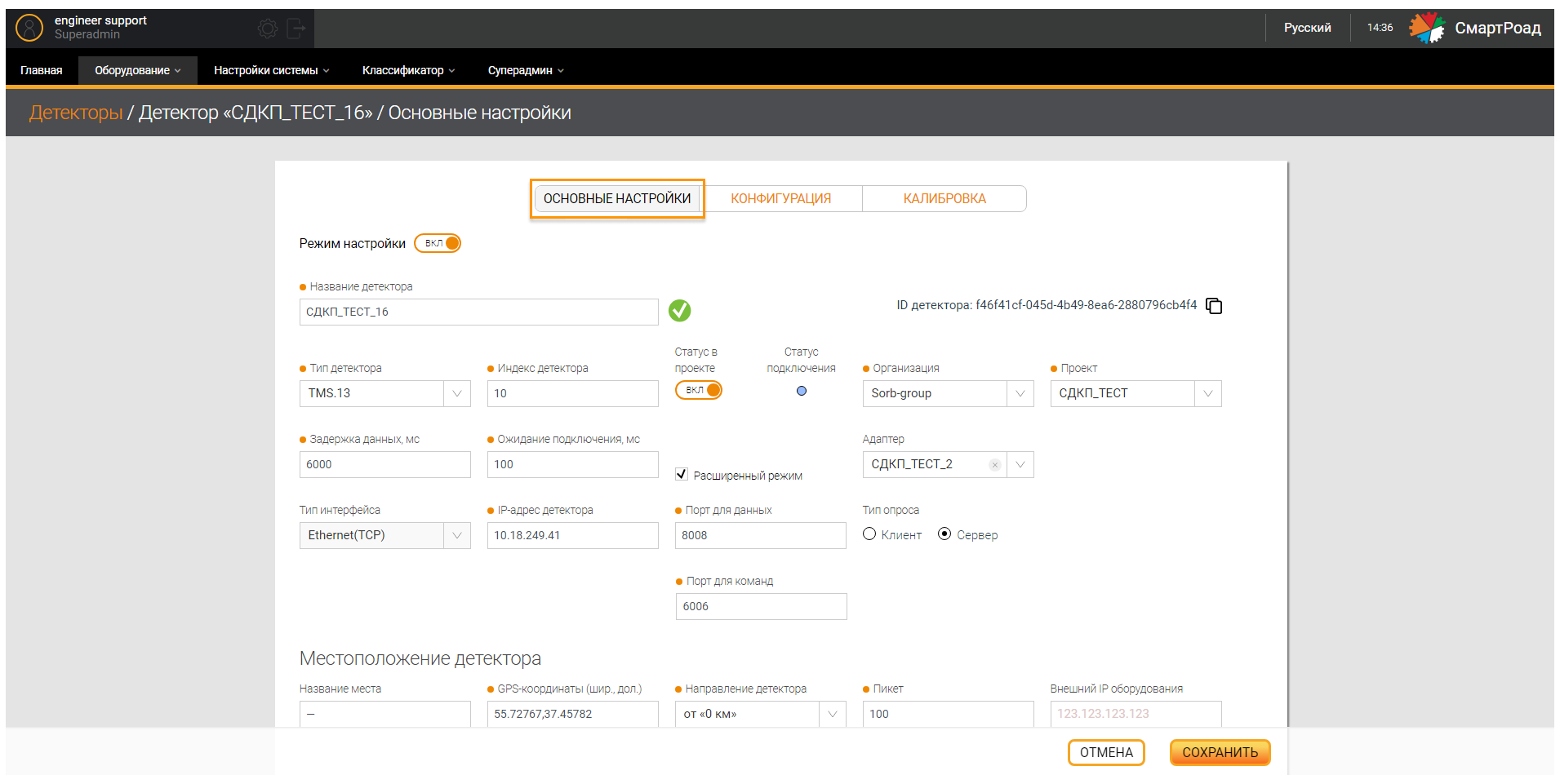
Task: Switch to the Калибровка tab
Action: [944, 198]
